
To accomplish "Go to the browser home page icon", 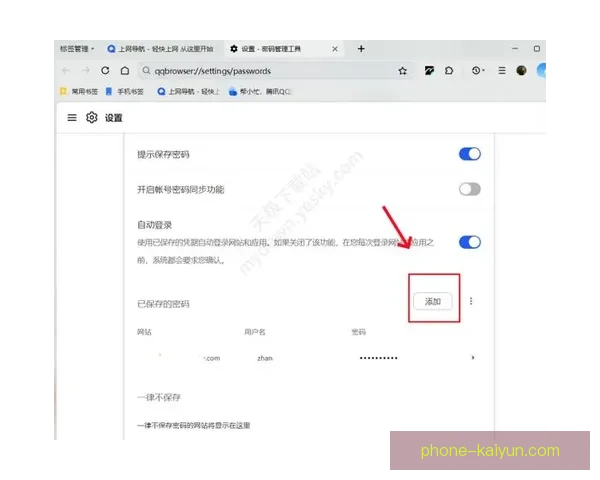I will [x=125, y=71].
